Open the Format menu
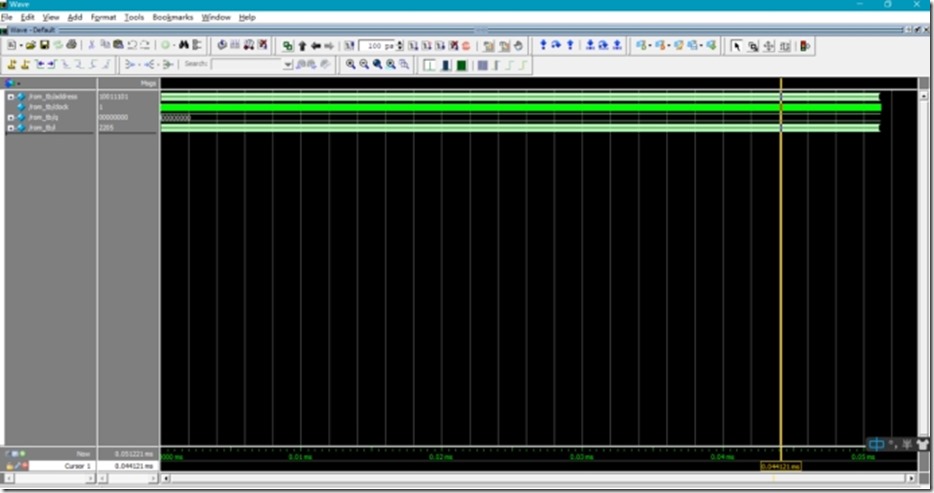 103,17
